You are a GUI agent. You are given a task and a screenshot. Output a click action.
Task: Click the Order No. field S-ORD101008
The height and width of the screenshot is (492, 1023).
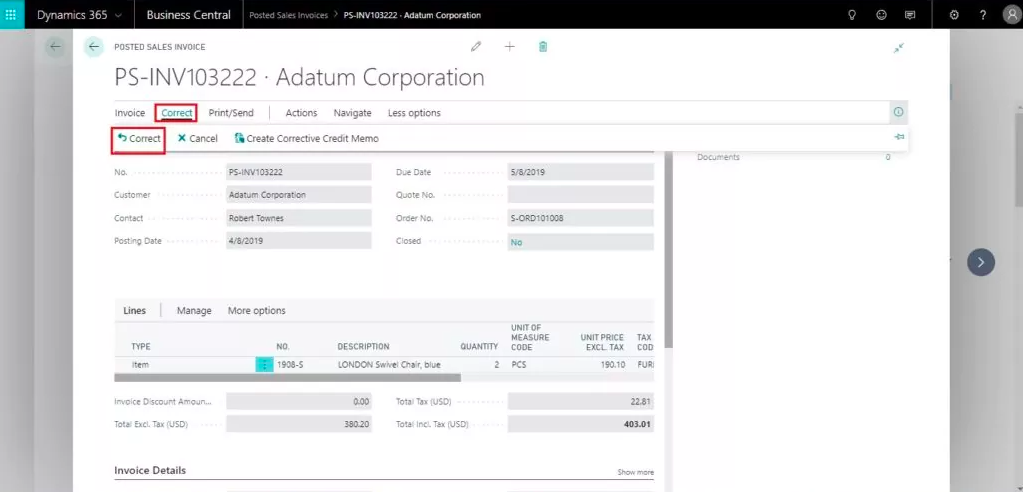pos(581,218)
